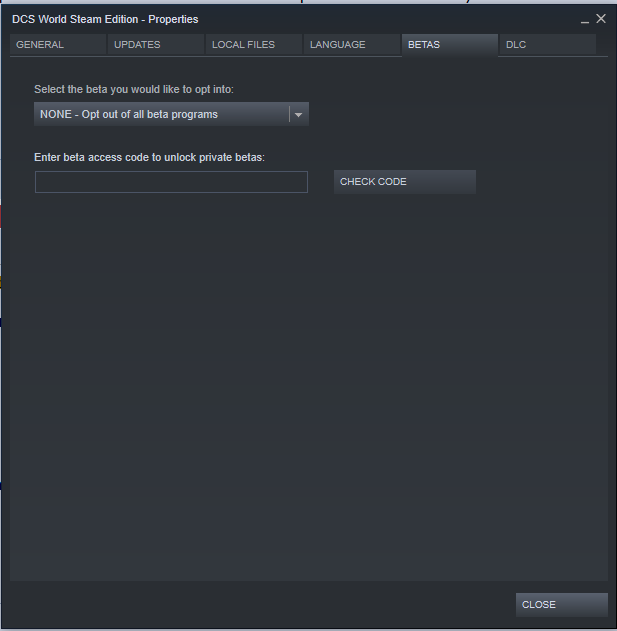Switch to the UPDATES tab
This screenshot has width=617, height=631.
coord(156,45)
